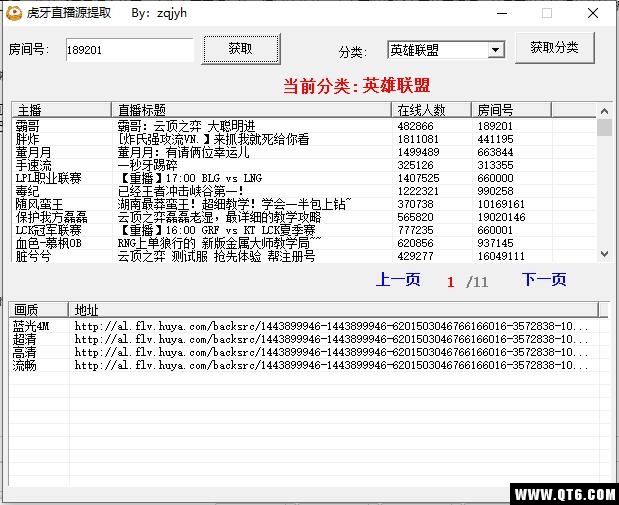The width and height of the screenshot is (619, 505).
Task: Select streamer row 保护我方磊磊
Action: click(304, 218)
